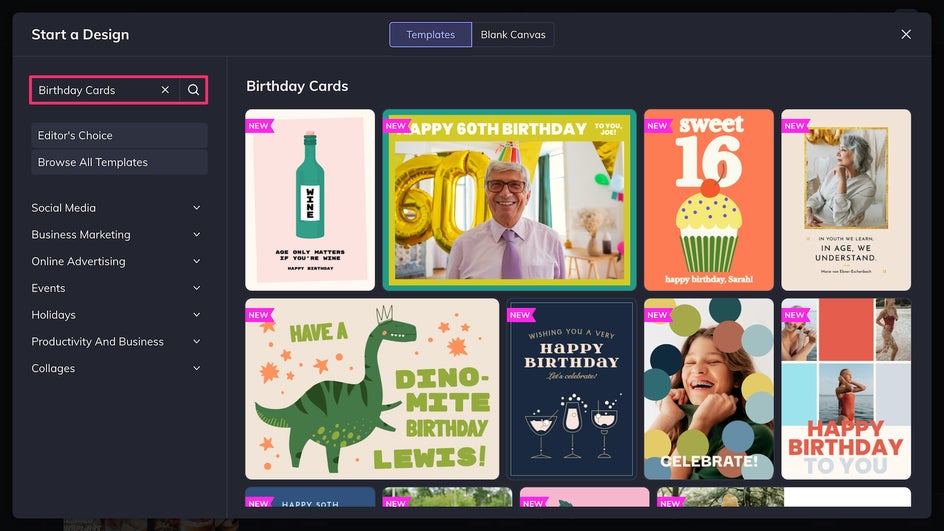944x531 pixels.
Task: Click the Start a Design title
Action: [80, 34]
